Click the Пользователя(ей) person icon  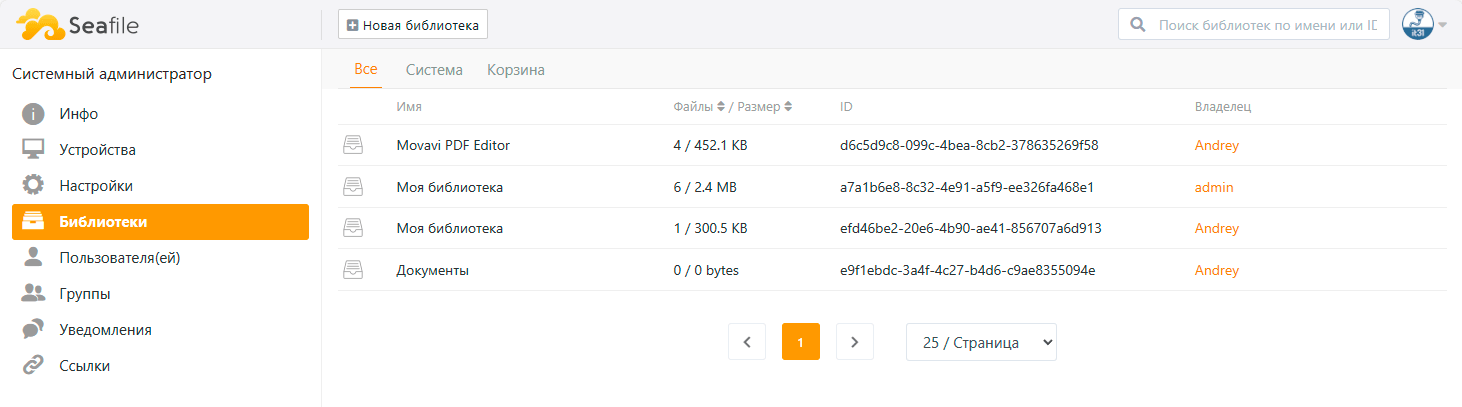click(x=34, y=258)
